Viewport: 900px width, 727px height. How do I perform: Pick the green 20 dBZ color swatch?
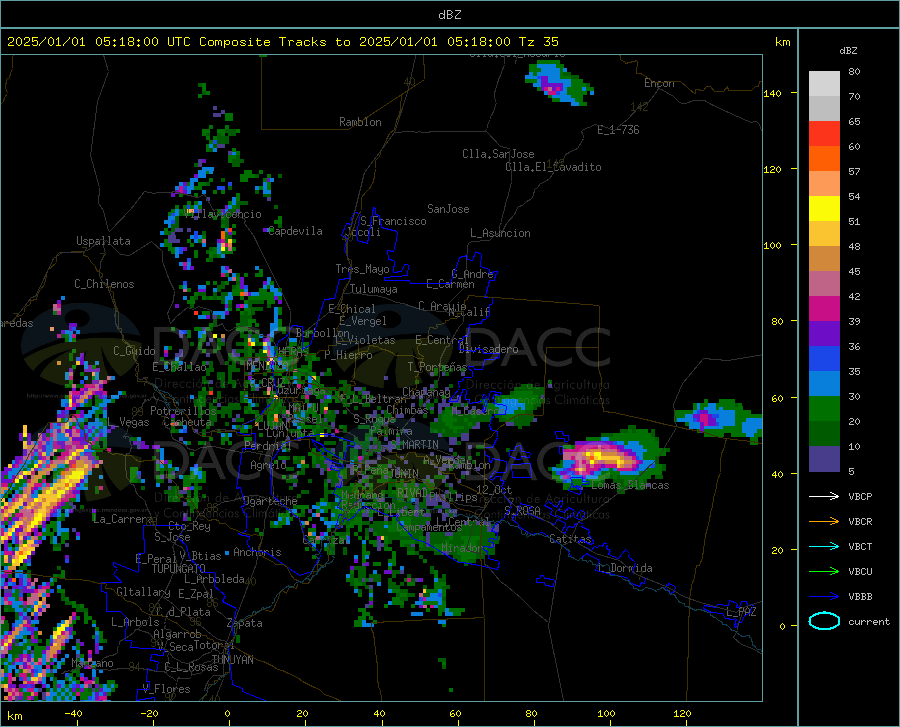[824, 409]
